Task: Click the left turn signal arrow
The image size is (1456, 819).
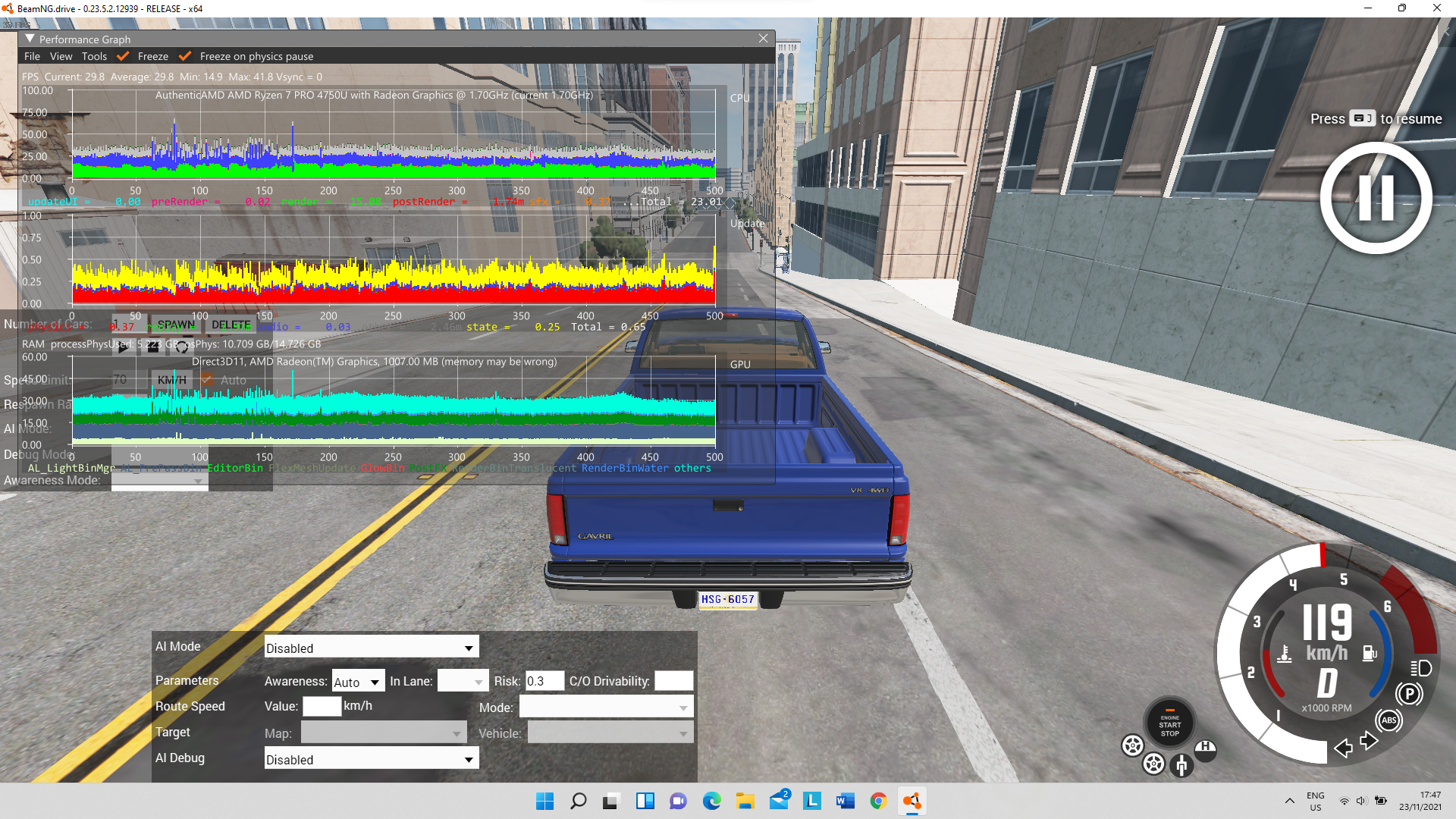Action: 1343,748
